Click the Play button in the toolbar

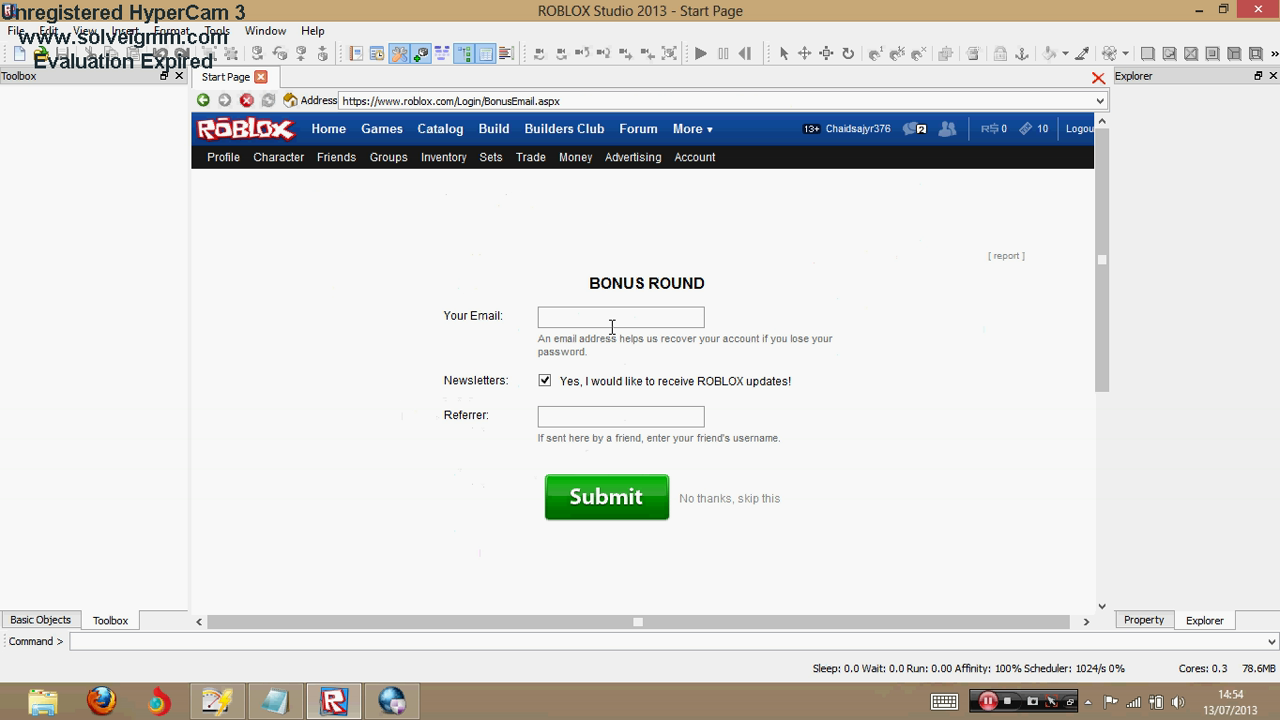[x=700, y=54]
